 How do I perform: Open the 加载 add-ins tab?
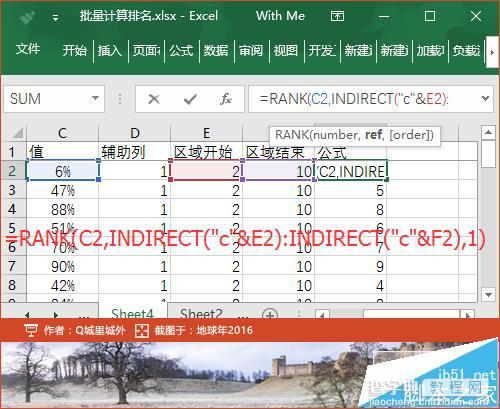tap(430, 51)
